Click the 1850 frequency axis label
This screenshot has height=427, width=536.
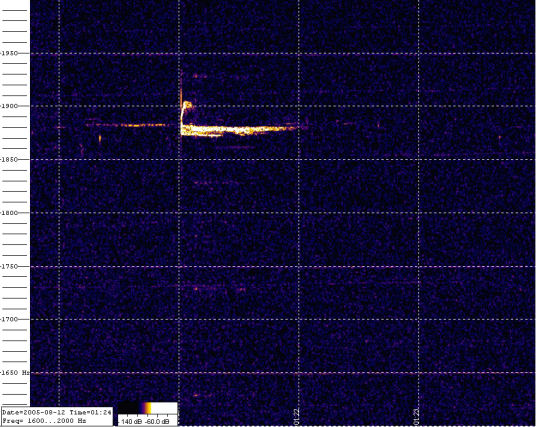click(9, 159)
